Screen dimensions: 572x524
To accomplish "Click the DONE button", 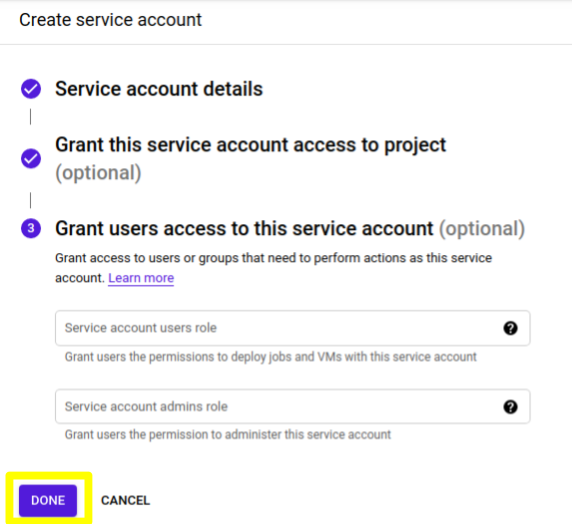I will 48,500.
